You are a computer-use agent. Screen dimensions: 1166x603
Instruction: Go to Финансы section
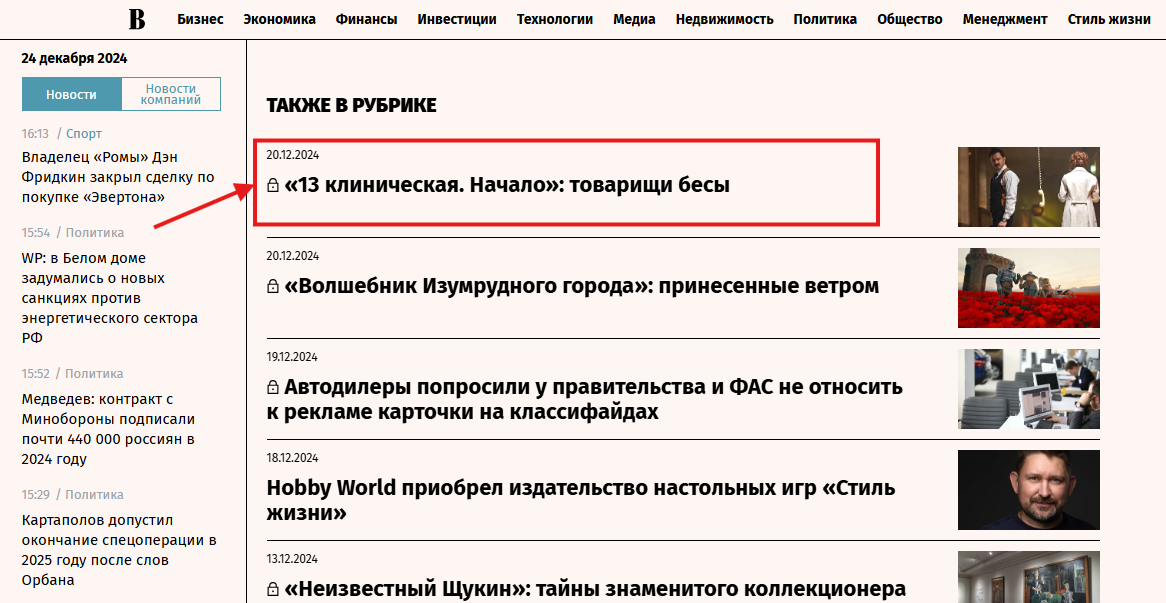pos(366,19)
